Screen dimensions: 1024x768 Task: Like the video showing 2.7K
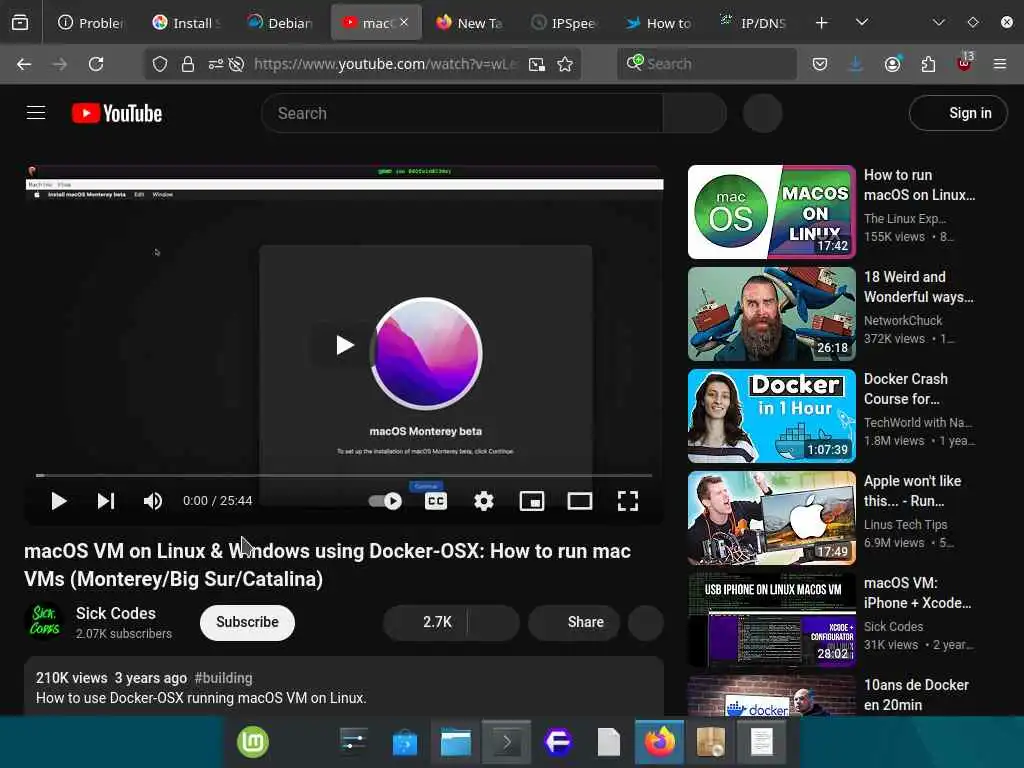tap(425, 622)
